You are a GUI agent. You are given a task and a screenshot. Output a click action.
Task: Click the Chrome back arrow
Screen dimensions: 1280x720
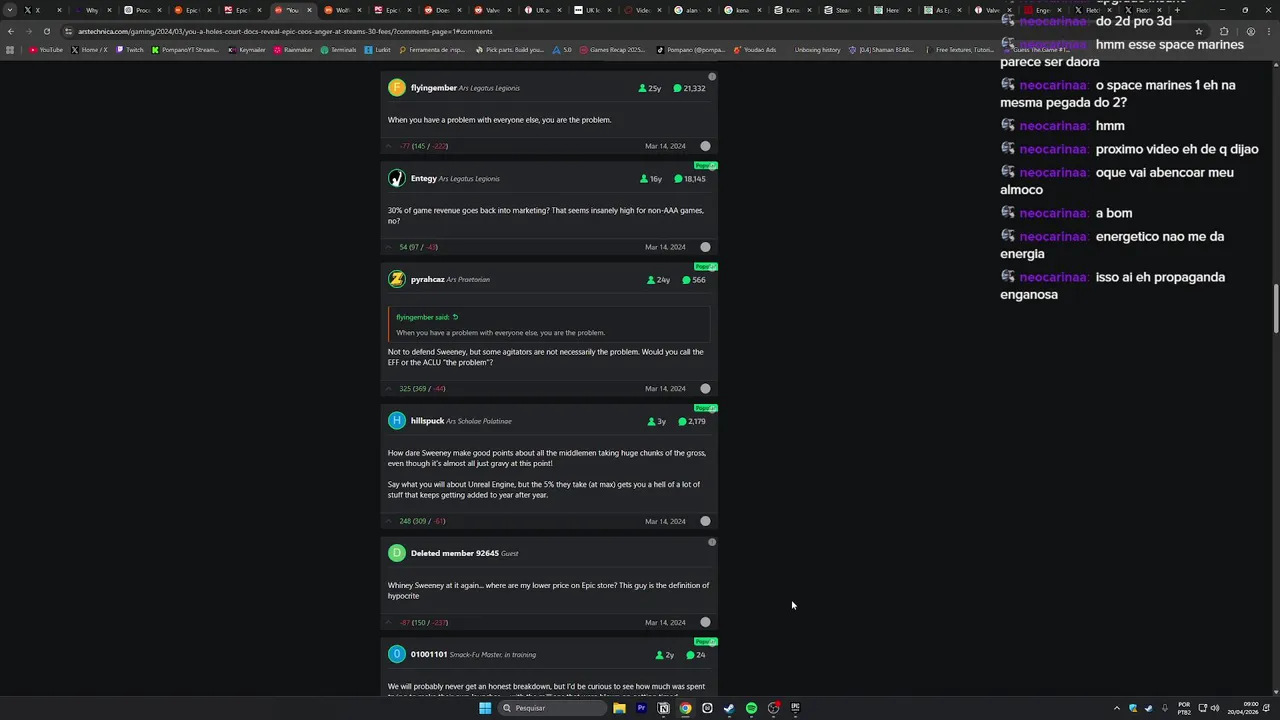tap(11, 31)
